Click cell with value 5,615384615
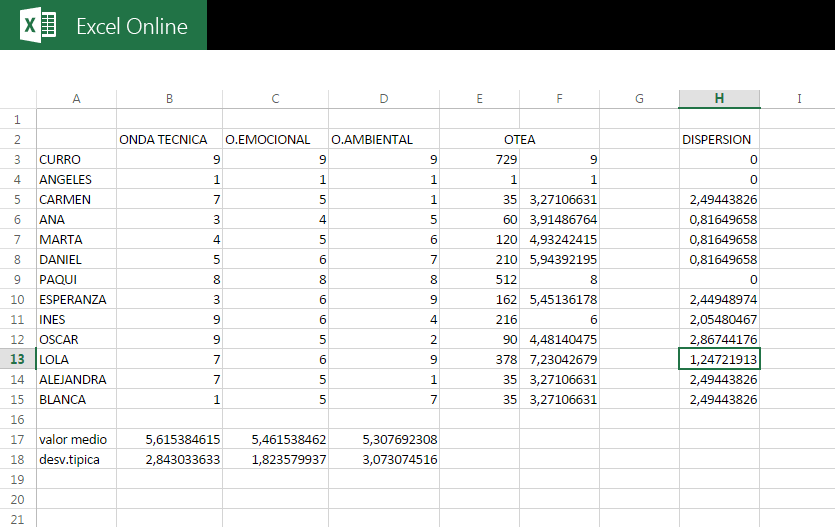The height and width of the screenshot is (527, 835). [169, 439]
